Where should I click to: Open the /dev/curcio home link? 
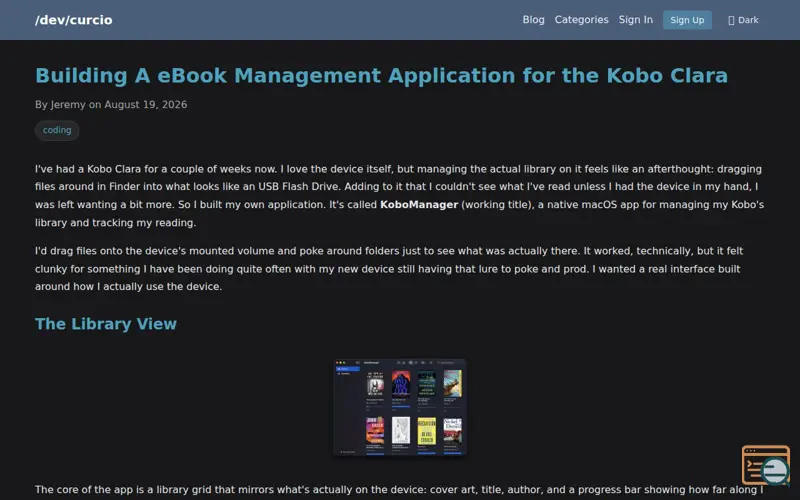pos(73,20)
